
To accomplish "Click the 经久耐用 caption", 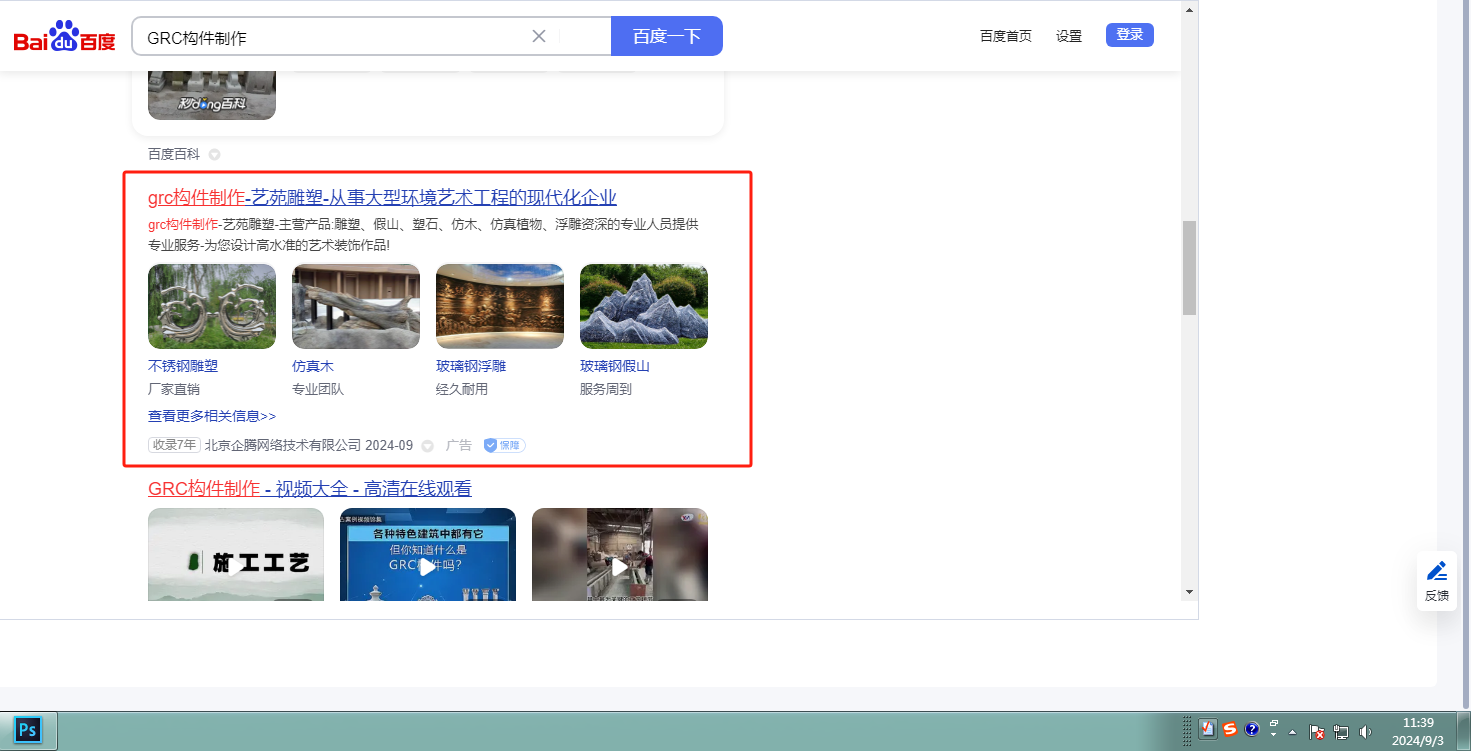I will [462, 389].
